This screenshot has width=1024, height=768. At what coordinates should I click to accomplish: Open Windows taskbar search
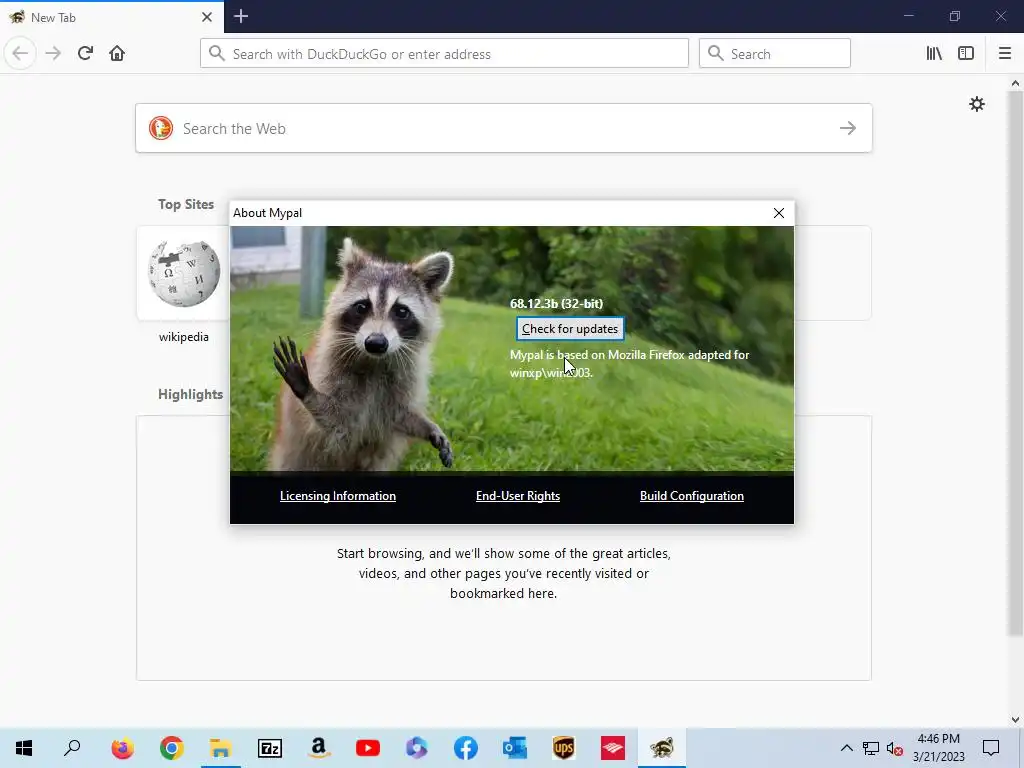tap(72, 748)
